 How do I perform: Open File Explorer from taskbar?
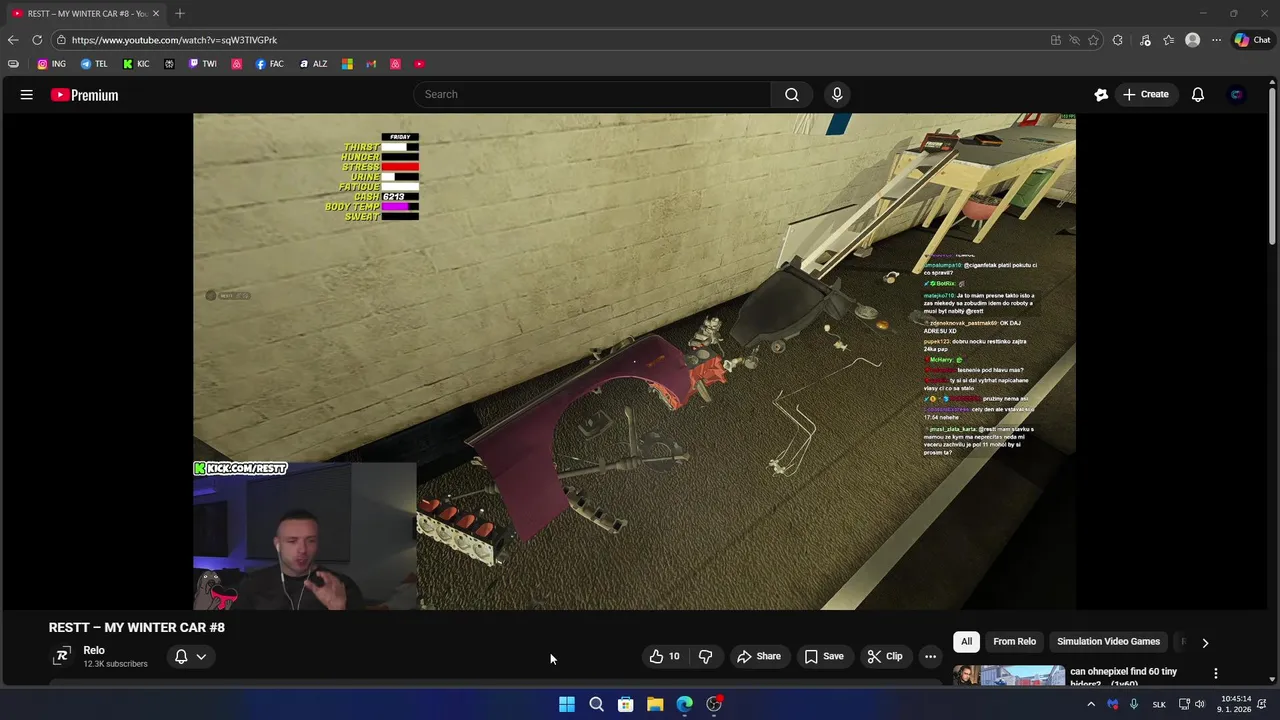pos(655,704)
